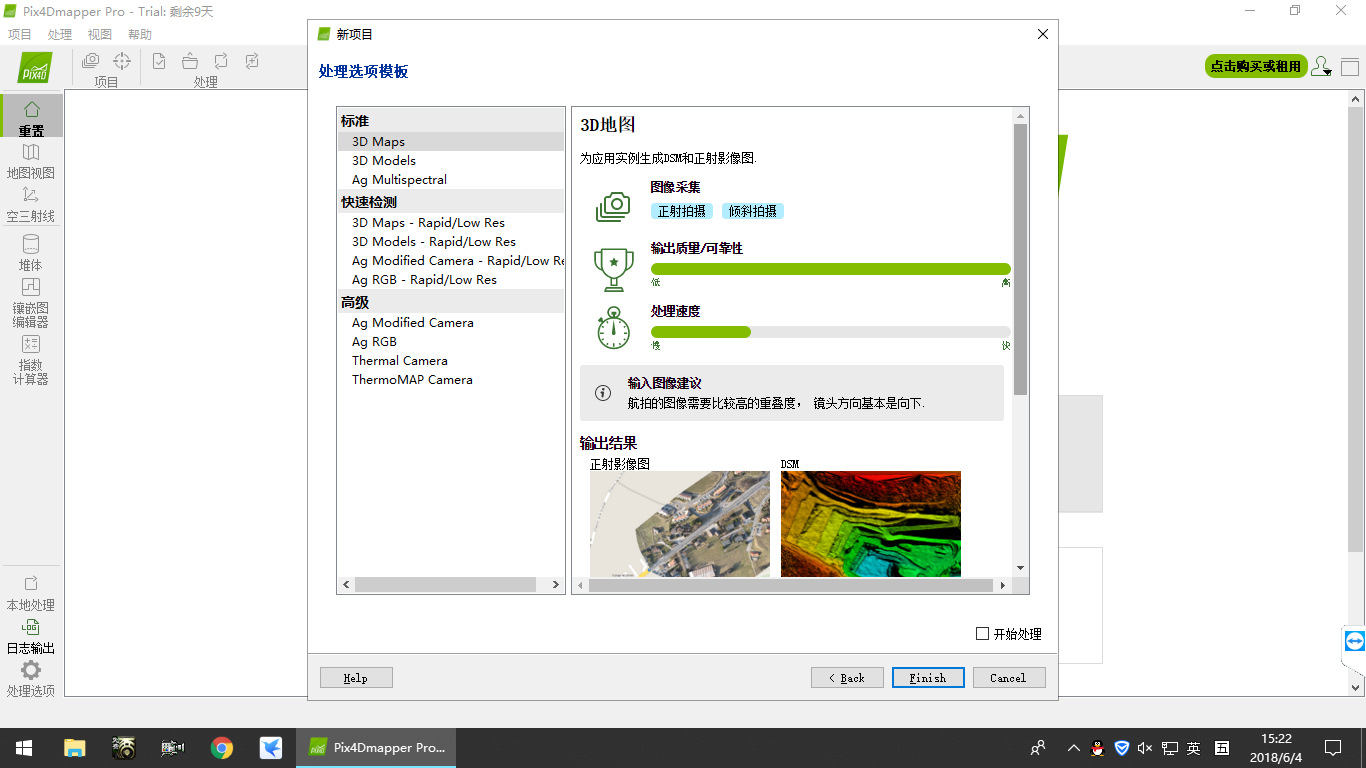The image size is (1366, 768).
Task: Open the Index Calculator 指数计算器 view
Action: pyautogui.click(x=31, y=360)
